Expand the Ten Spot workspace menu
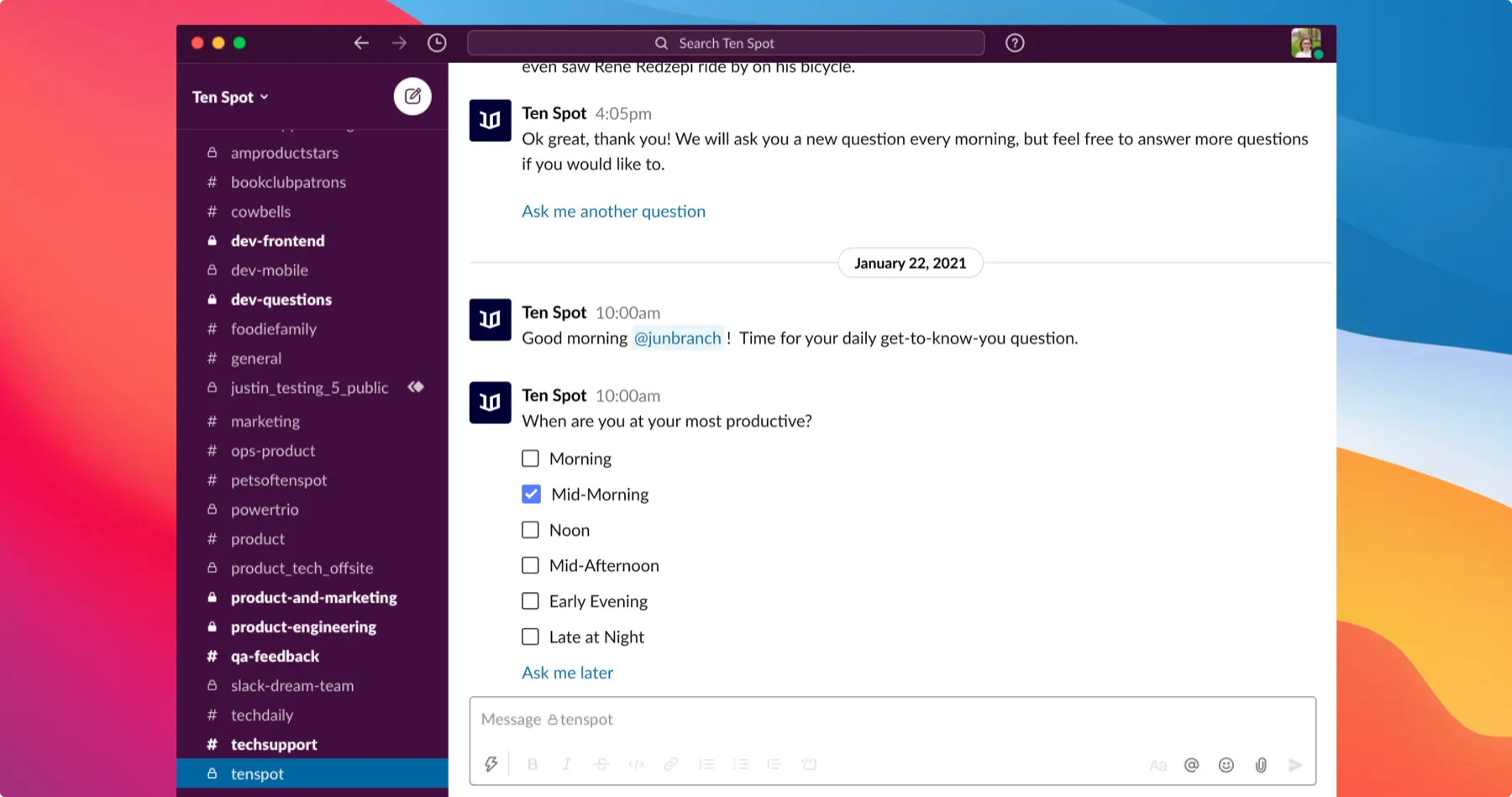 tap(230, 97)
